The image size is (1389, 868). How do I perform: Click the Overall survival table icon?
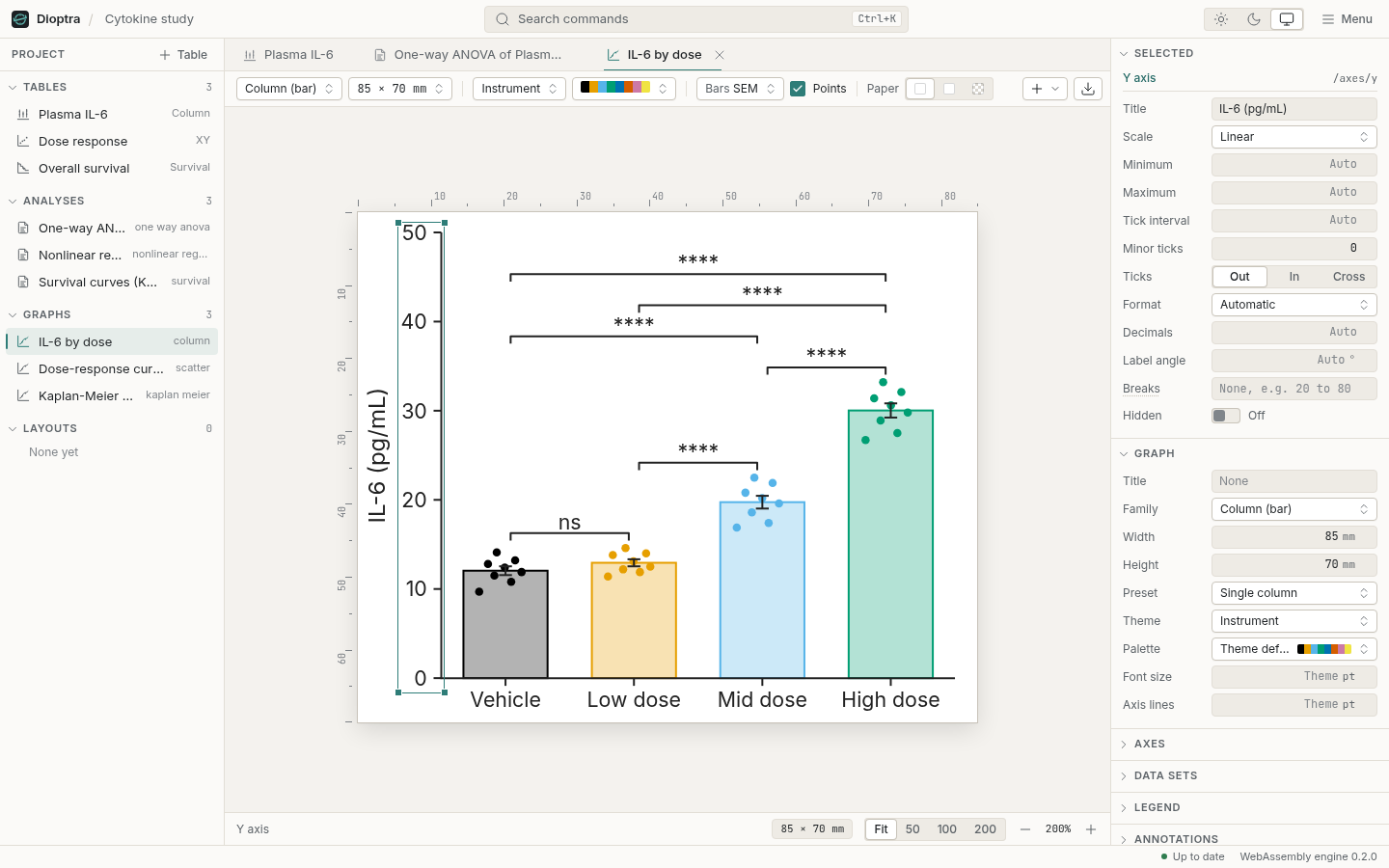point(23,168)
